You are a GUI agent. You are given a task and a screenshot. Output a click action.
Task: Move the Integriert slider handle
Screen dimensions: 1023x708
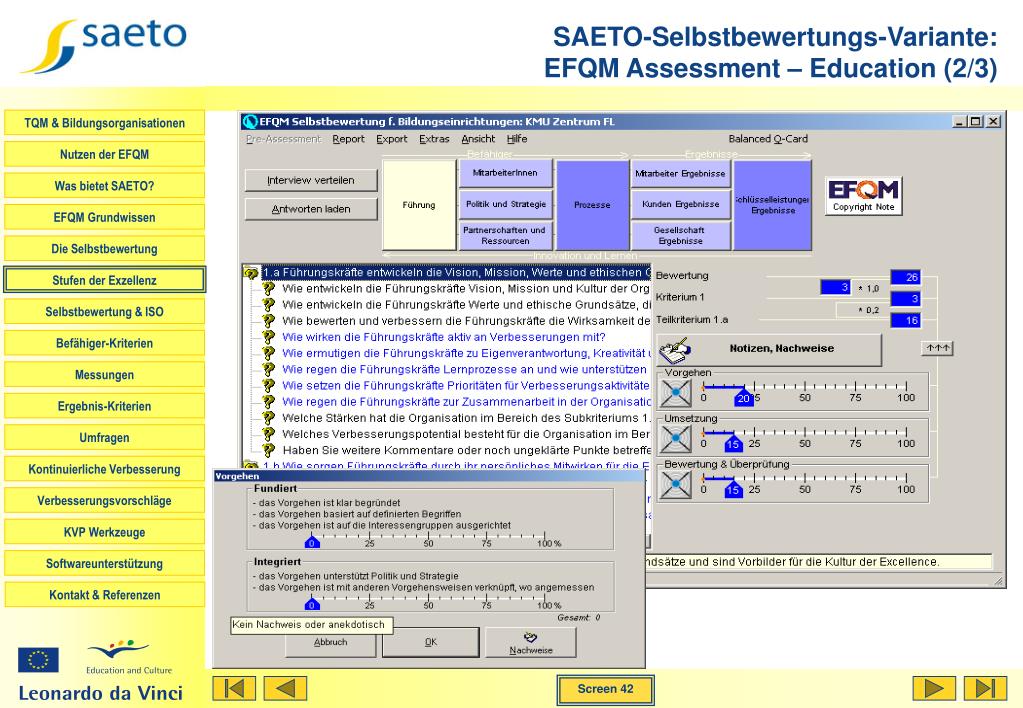pos(312,604)
